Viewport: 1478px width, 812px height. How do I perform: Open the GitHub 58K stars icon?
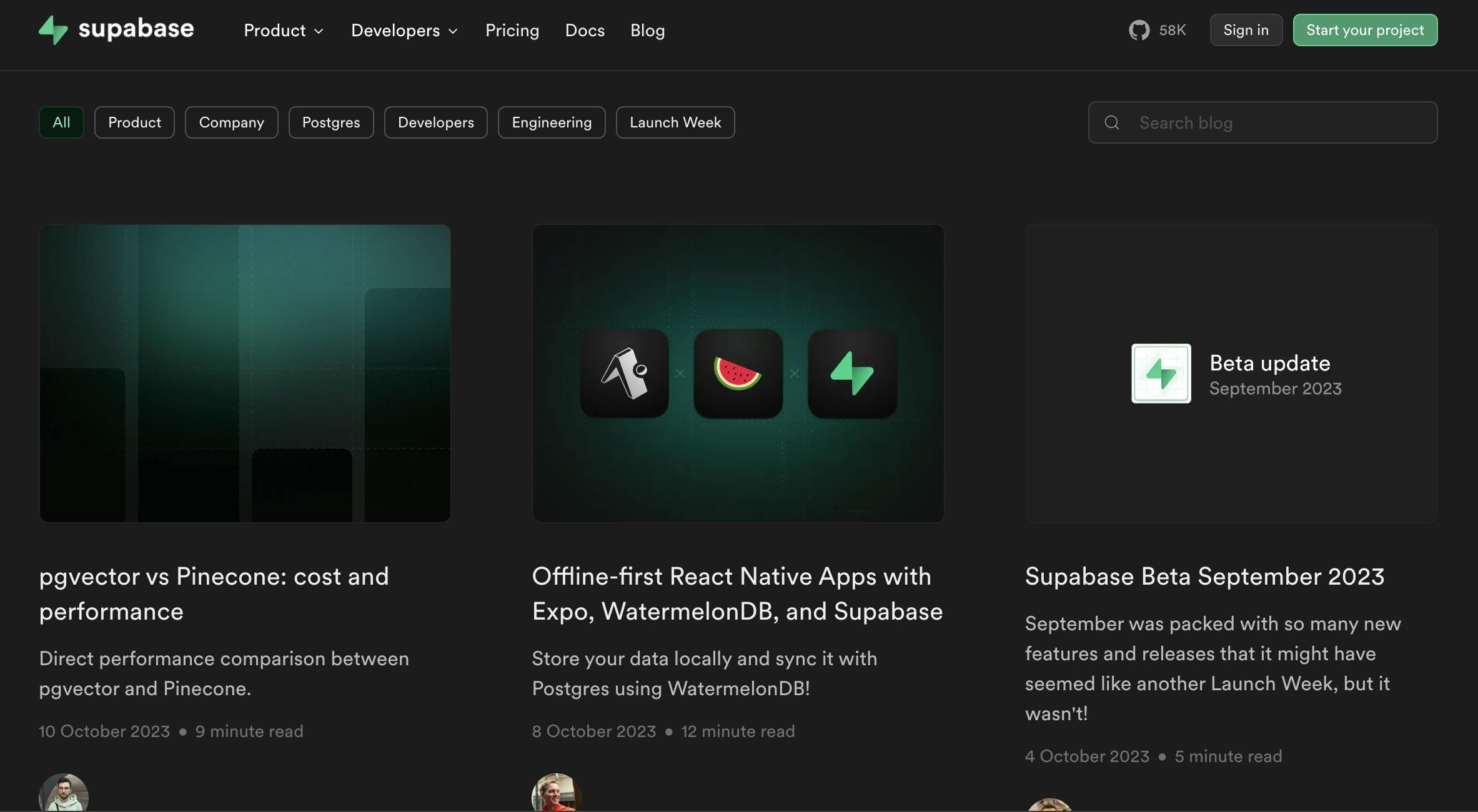tap(1139, 30)
